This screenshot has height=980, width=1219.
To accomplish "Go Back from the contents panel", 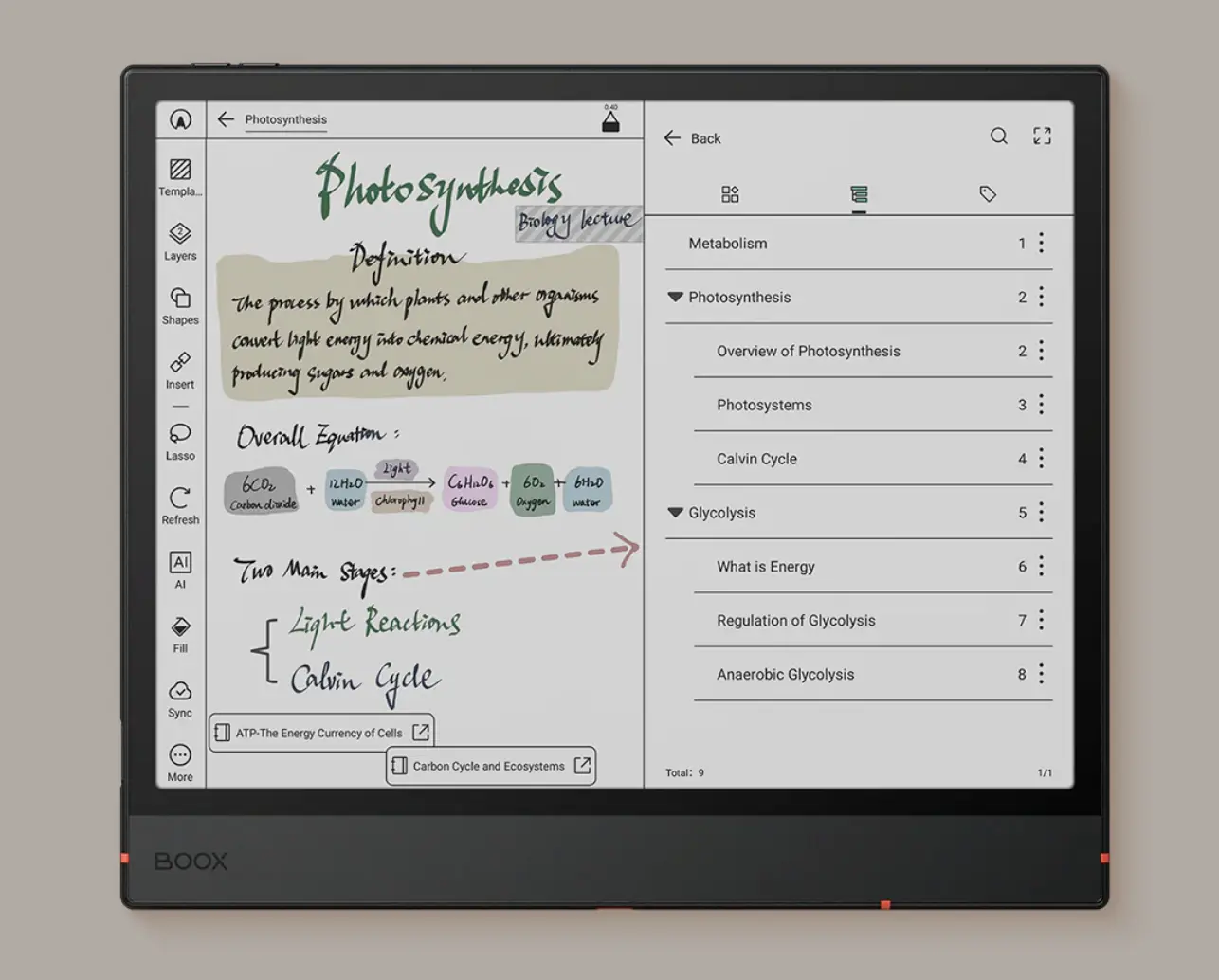I will coord(692,138).
